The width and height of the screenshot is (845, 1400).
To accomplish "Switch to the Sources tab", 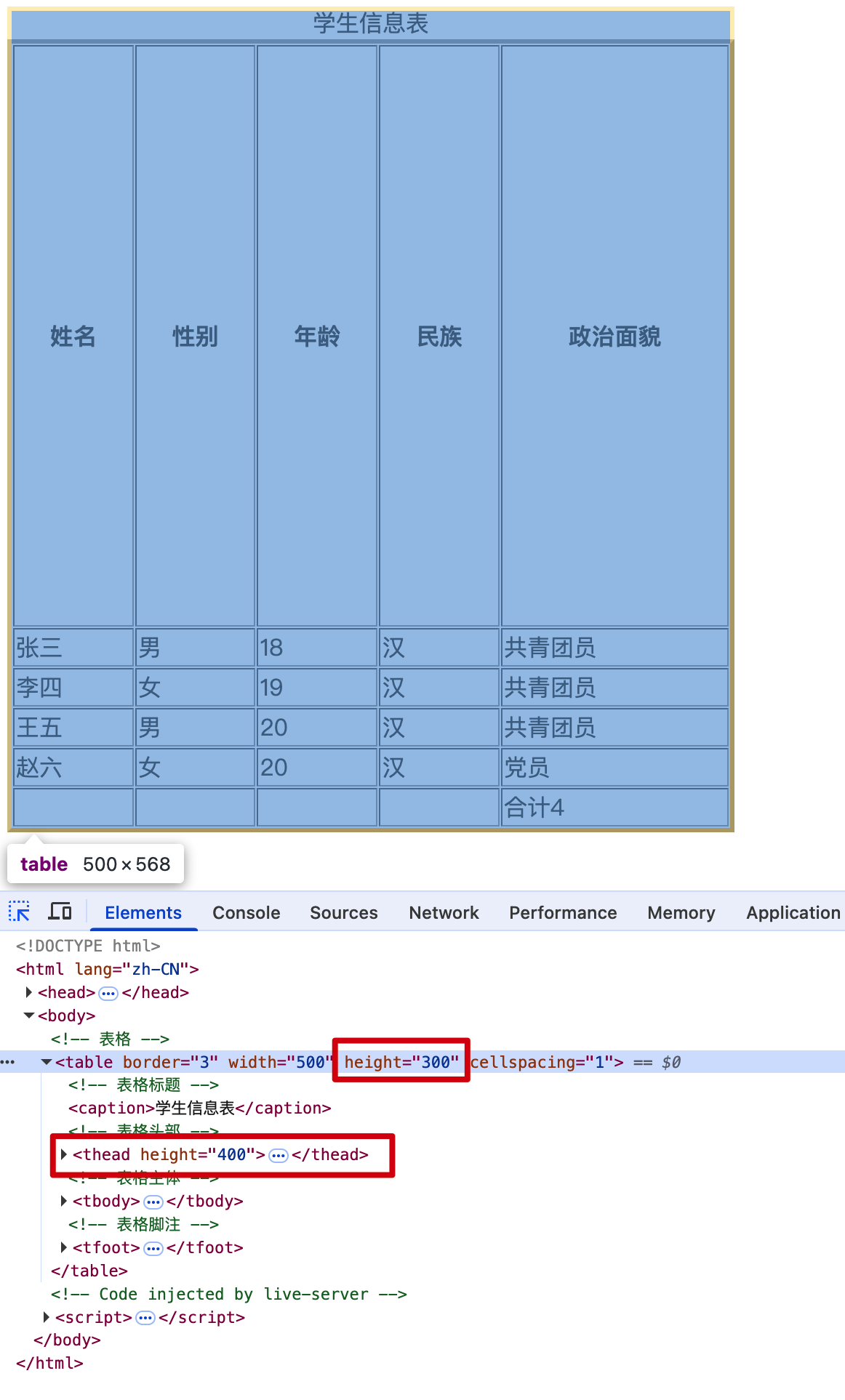I will [x=344, y=913].
